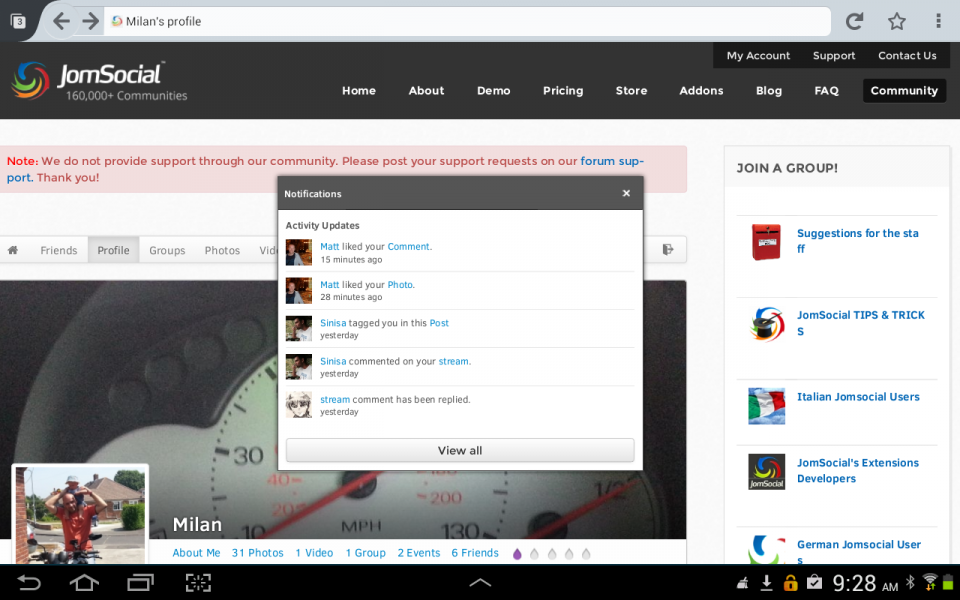This screenshot has height=600, width=960.
Task: Open Matt's avatar on Comment notification
Action: (x=299, y=252)
